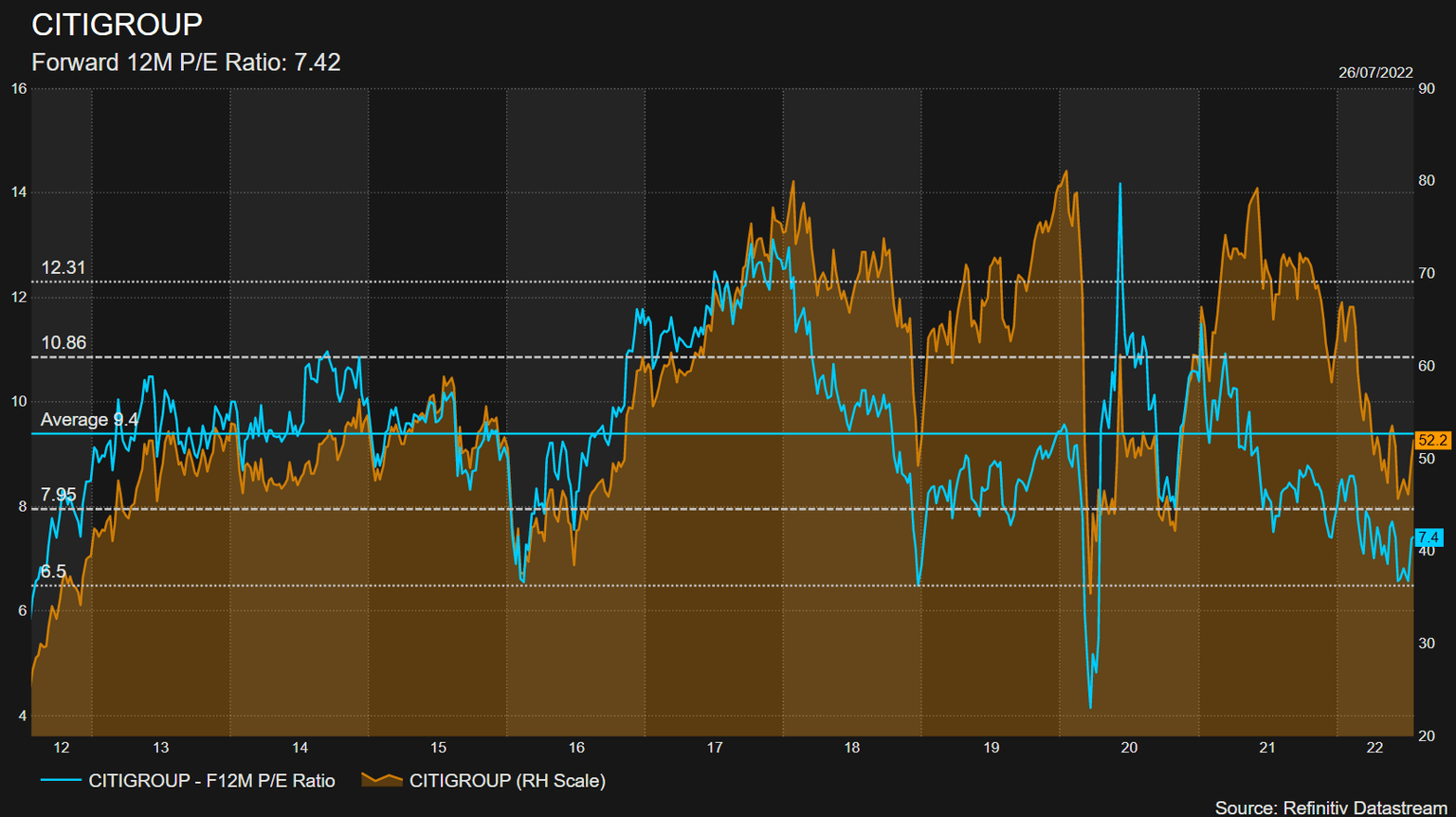Click the 12.31 dotted reference line
Image resolution: width=1456 pixels, height=817 pixels.
coord(664,281)
